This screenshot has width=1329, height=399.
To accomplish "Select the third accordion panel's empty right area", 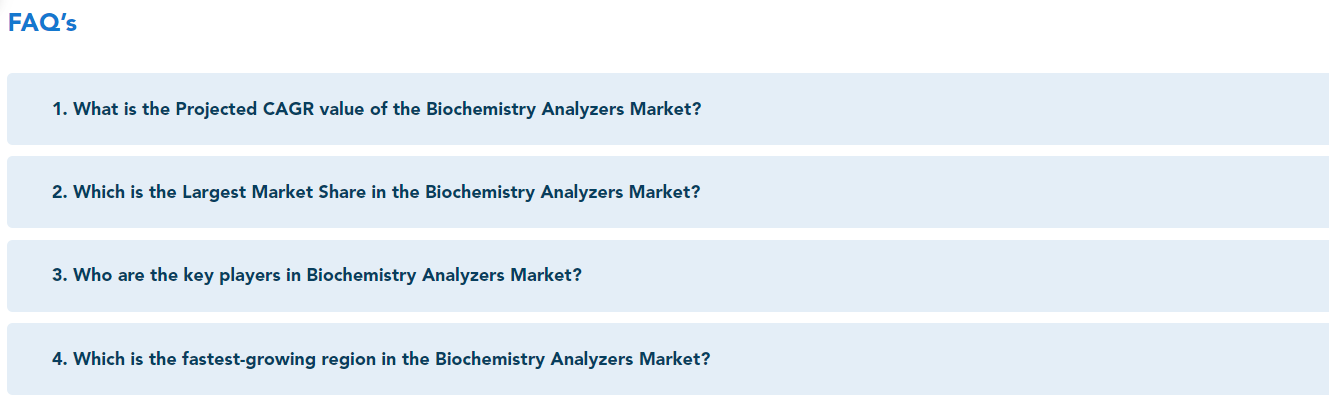I will tap(955, 275).
